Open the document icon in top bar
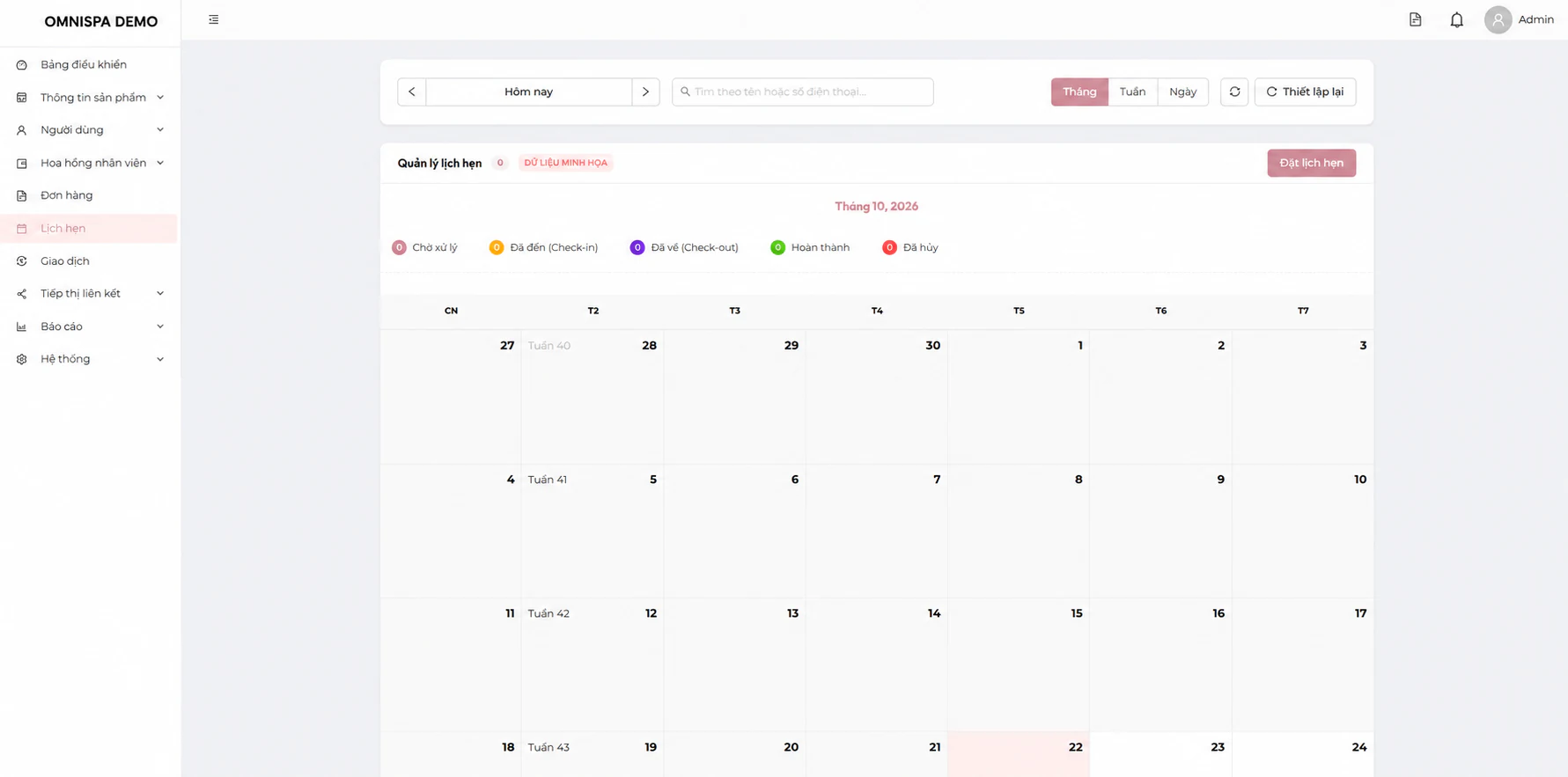This screenshot has width=1568, height=777. click(x=1415, y=19)
